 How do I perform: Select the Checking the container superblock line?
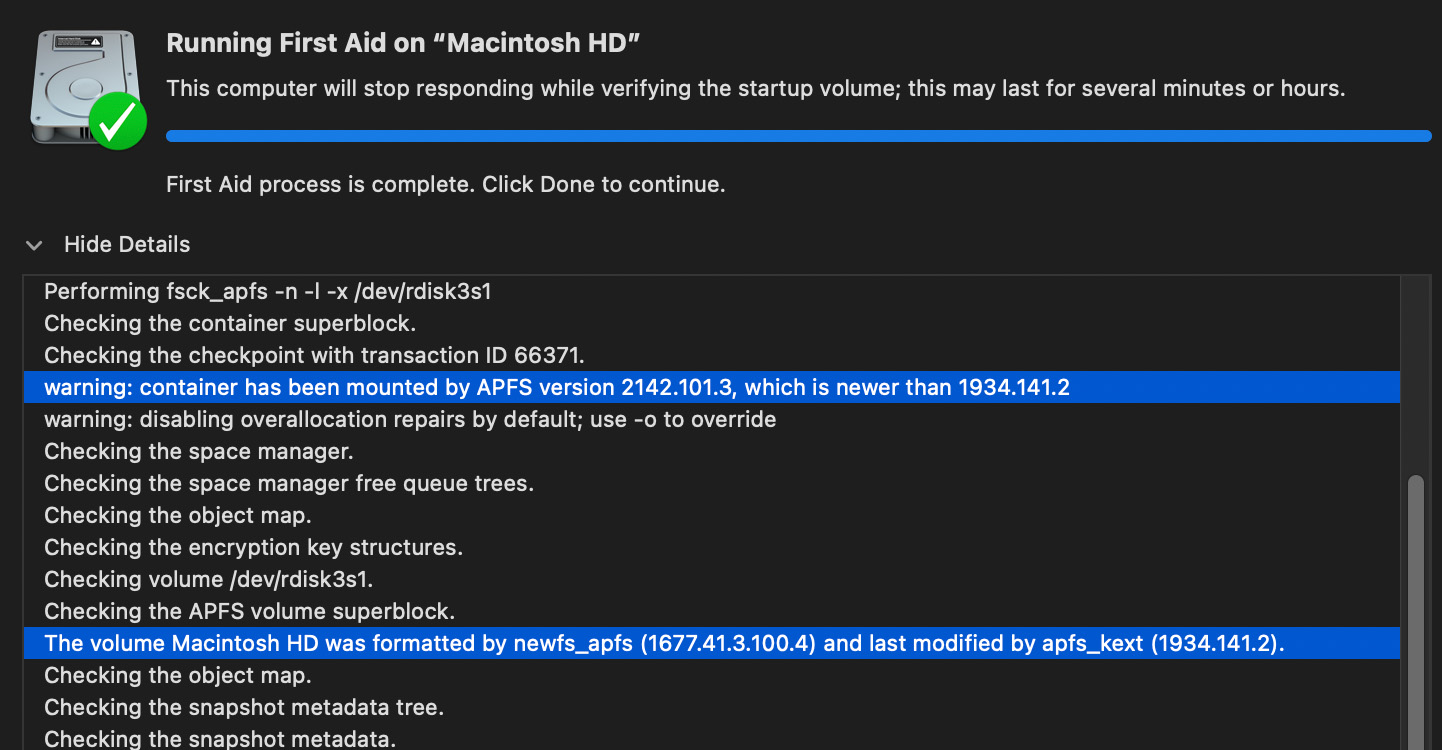click(x=230, y=324)
